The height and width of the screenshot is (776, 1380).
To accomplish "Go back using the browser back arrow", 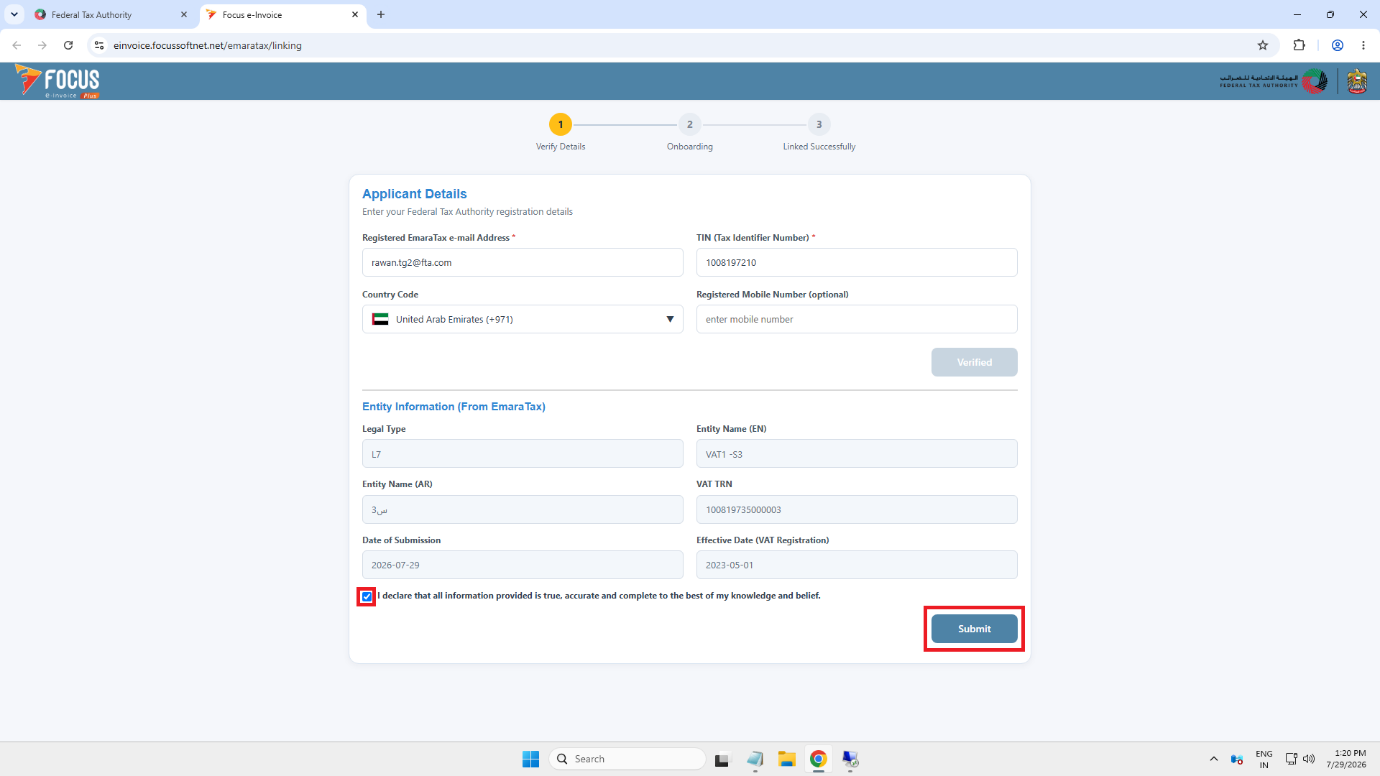I will (16, 45).
